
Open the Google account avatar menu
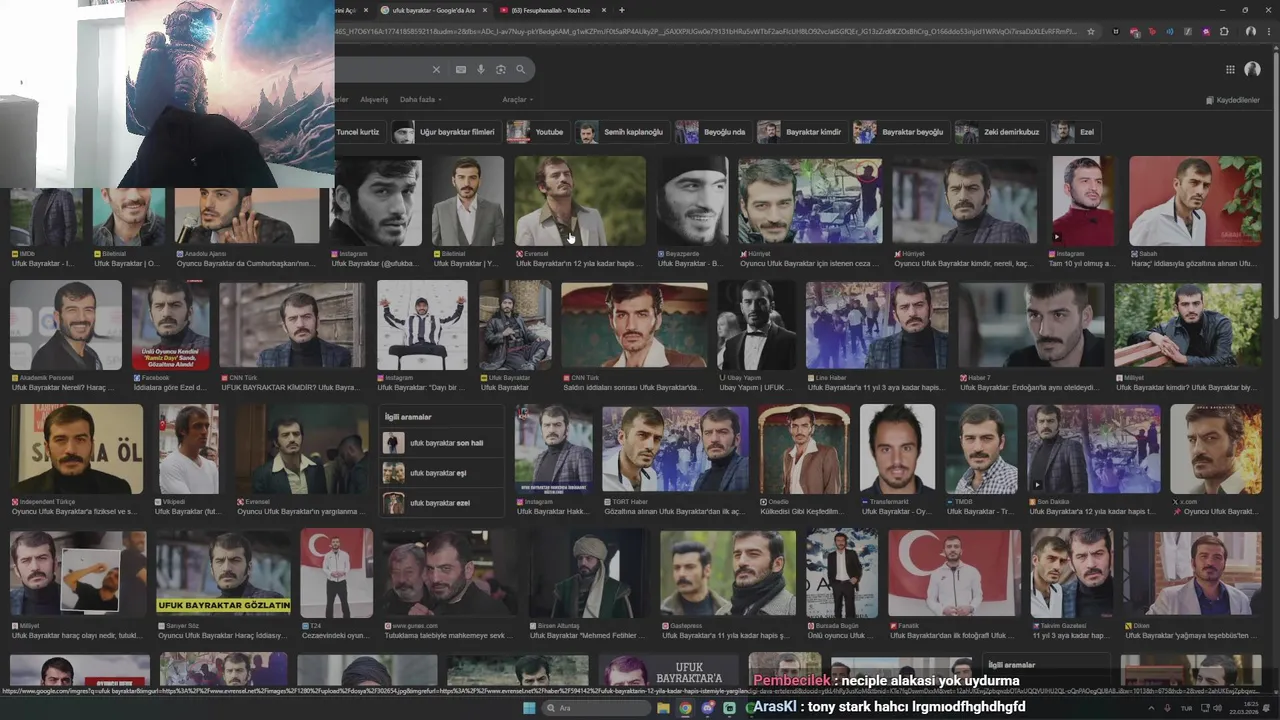pyautogui.click(x=1252, y=70)
